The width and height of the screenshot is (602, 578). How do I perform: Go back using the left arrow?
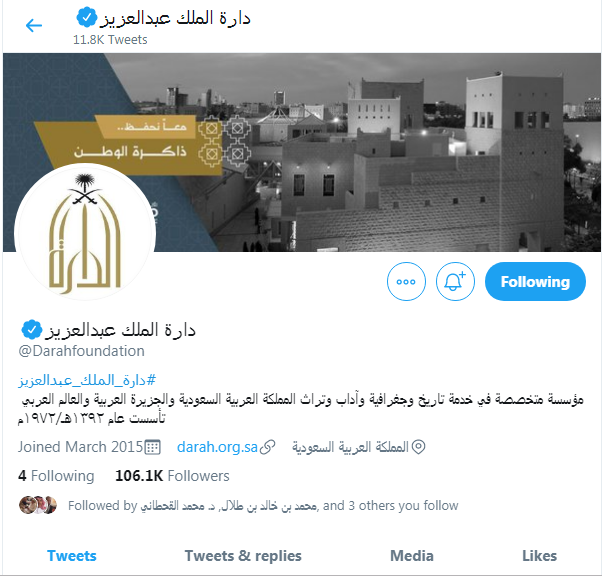[x=34, y=26]
